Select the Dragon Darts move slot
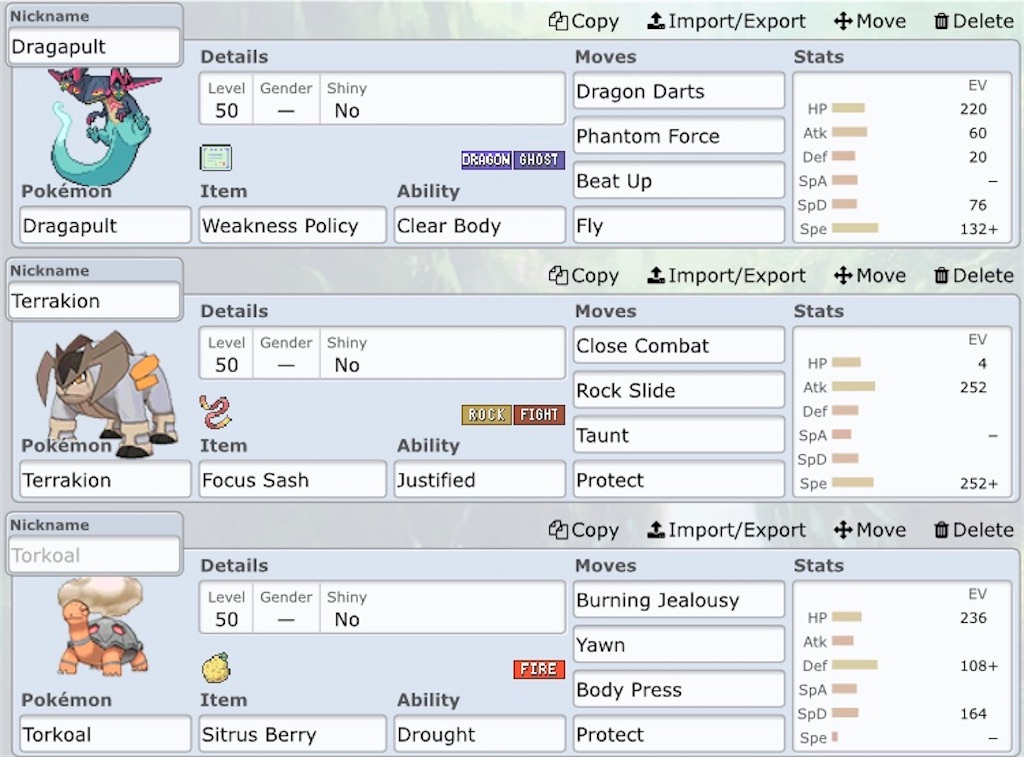The height and width of the screenshot is (757, 1024). click(679, 91)
